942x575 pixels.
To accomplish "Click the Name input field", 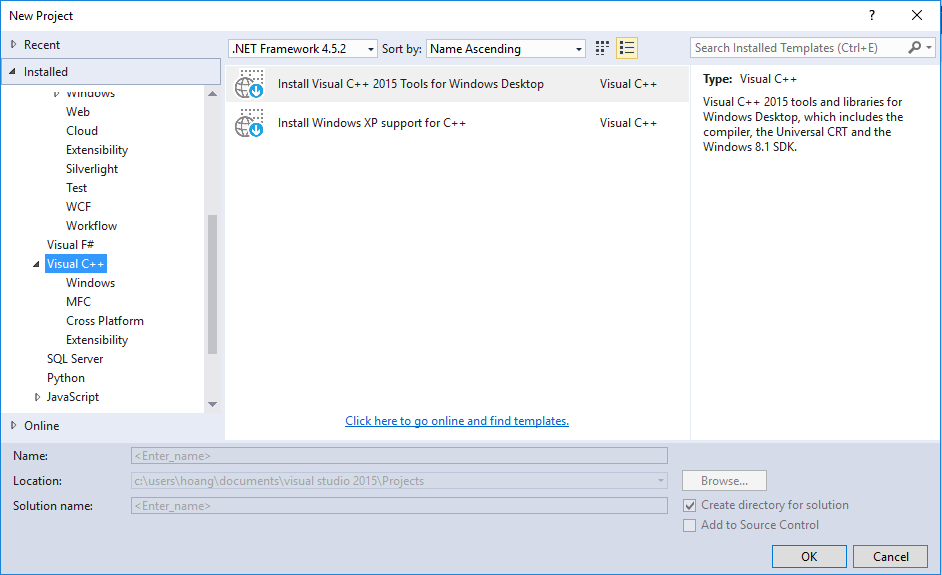I will [x=399, y=455].
